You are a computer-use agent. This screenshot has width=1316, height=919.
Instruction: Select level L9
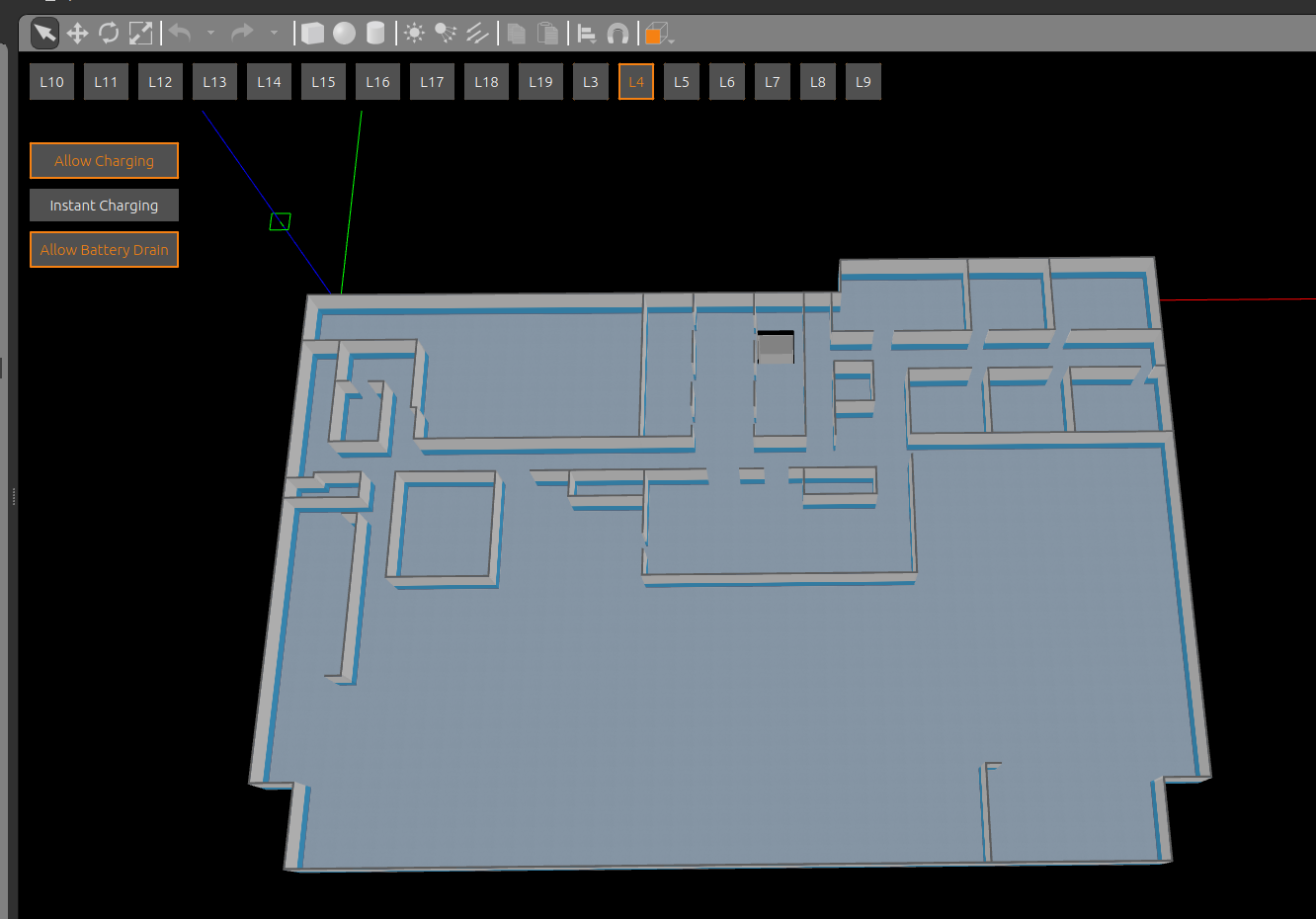864,82
